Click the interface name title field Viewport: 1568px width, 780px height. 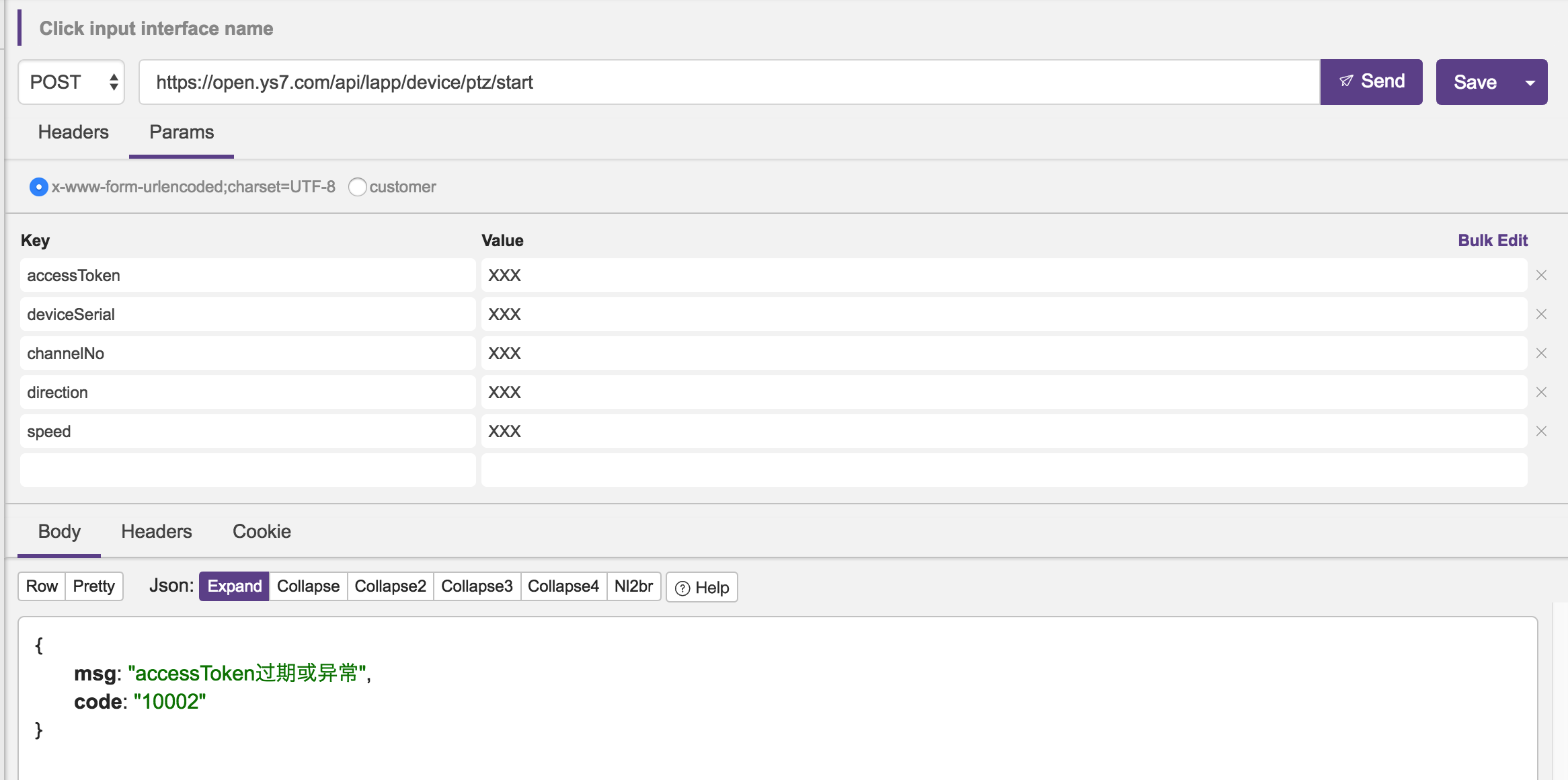pyautogui.click(x=156, y=28)
